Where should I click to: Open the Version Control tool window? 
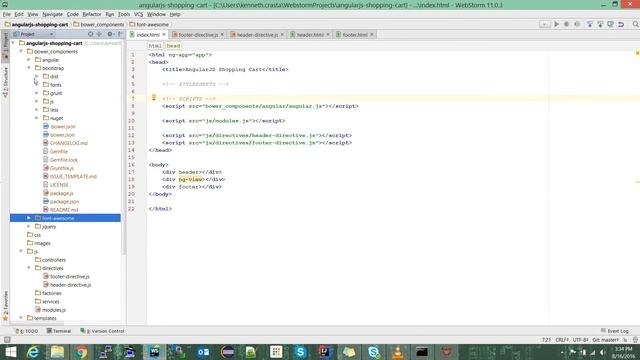point(102,331)
